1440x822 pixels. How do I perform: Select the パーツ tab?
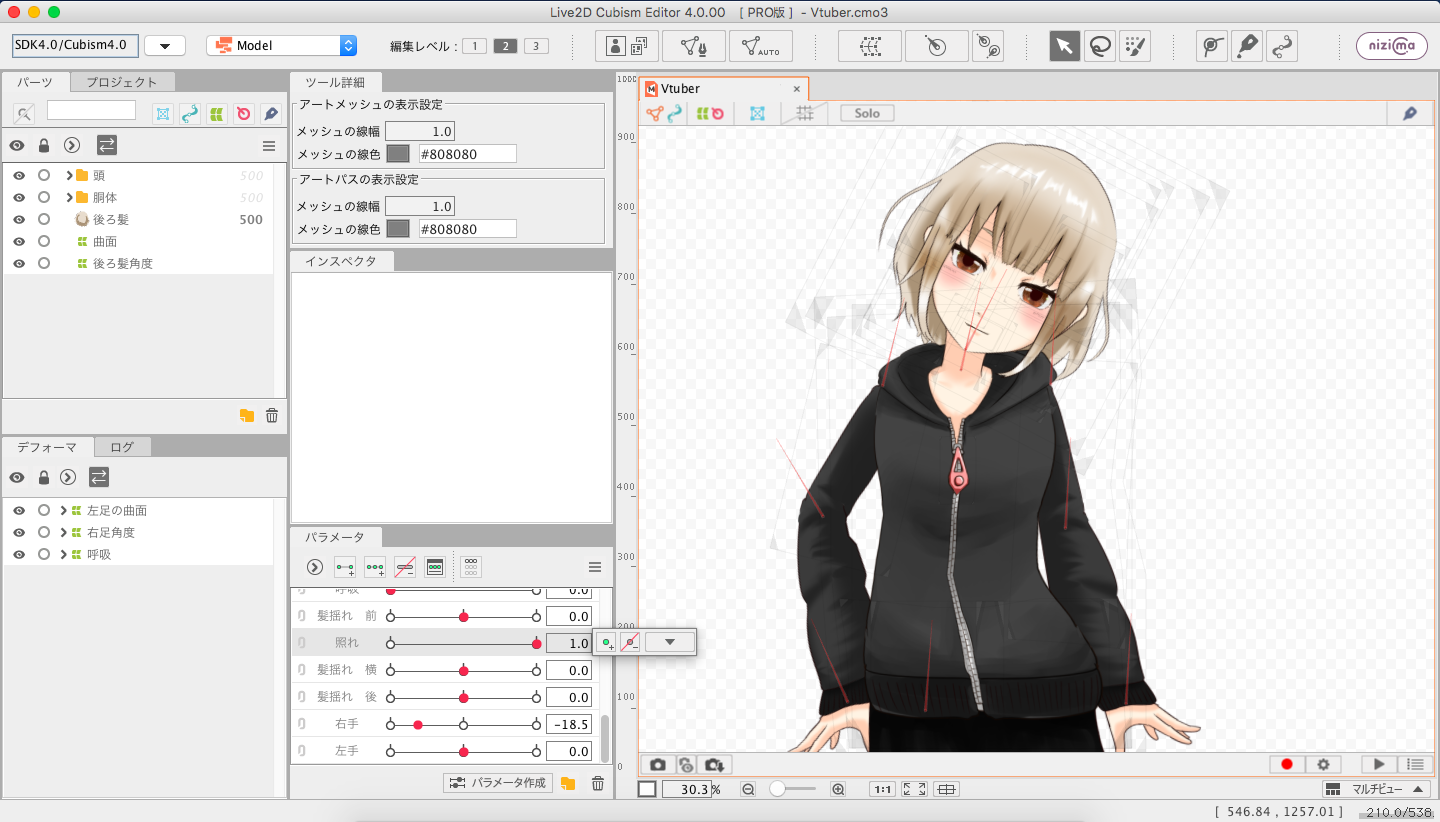point(35,82)
